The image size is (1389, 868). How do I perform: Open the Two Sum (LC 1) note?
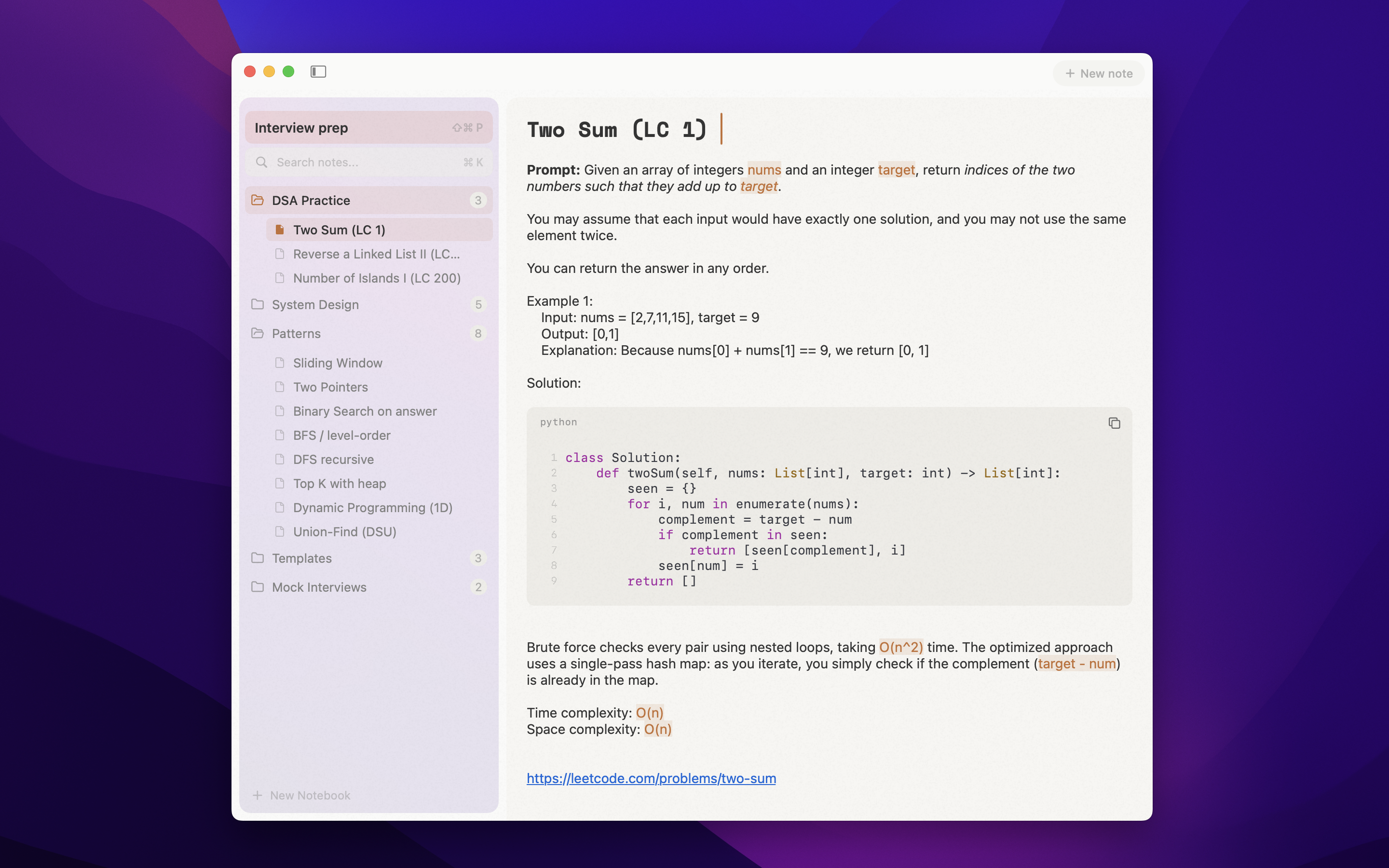380,230
